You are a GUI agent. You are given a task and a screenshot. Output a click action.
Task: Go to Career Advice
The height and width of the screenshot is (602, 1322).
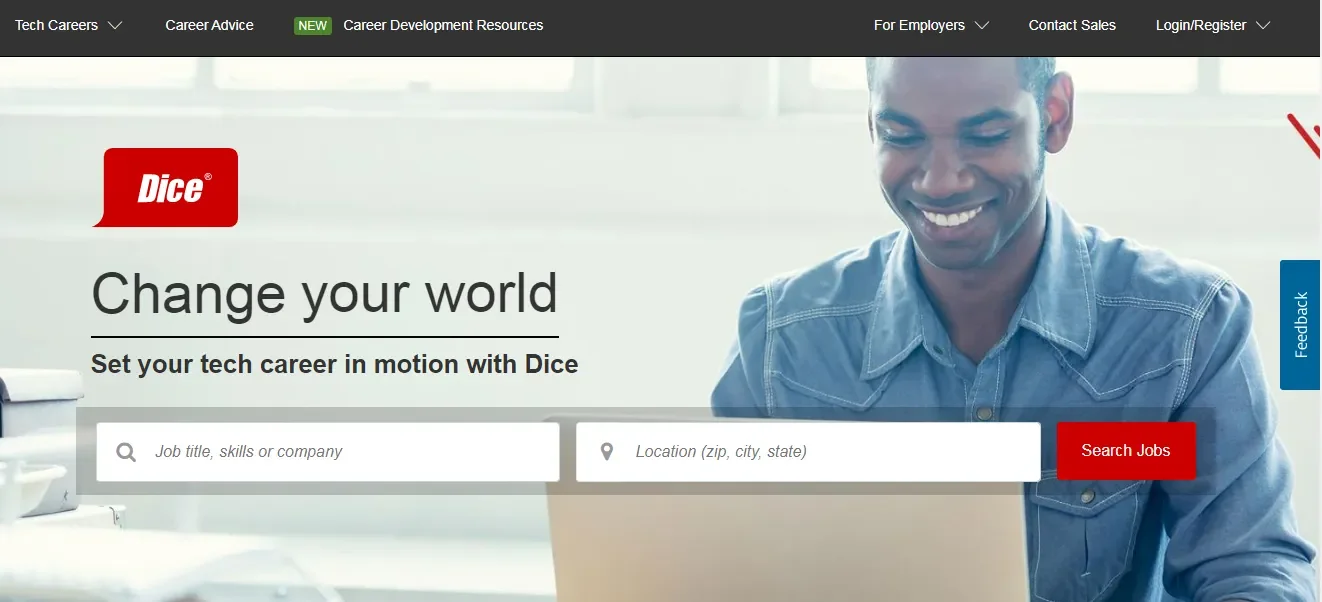pos(209,25)
